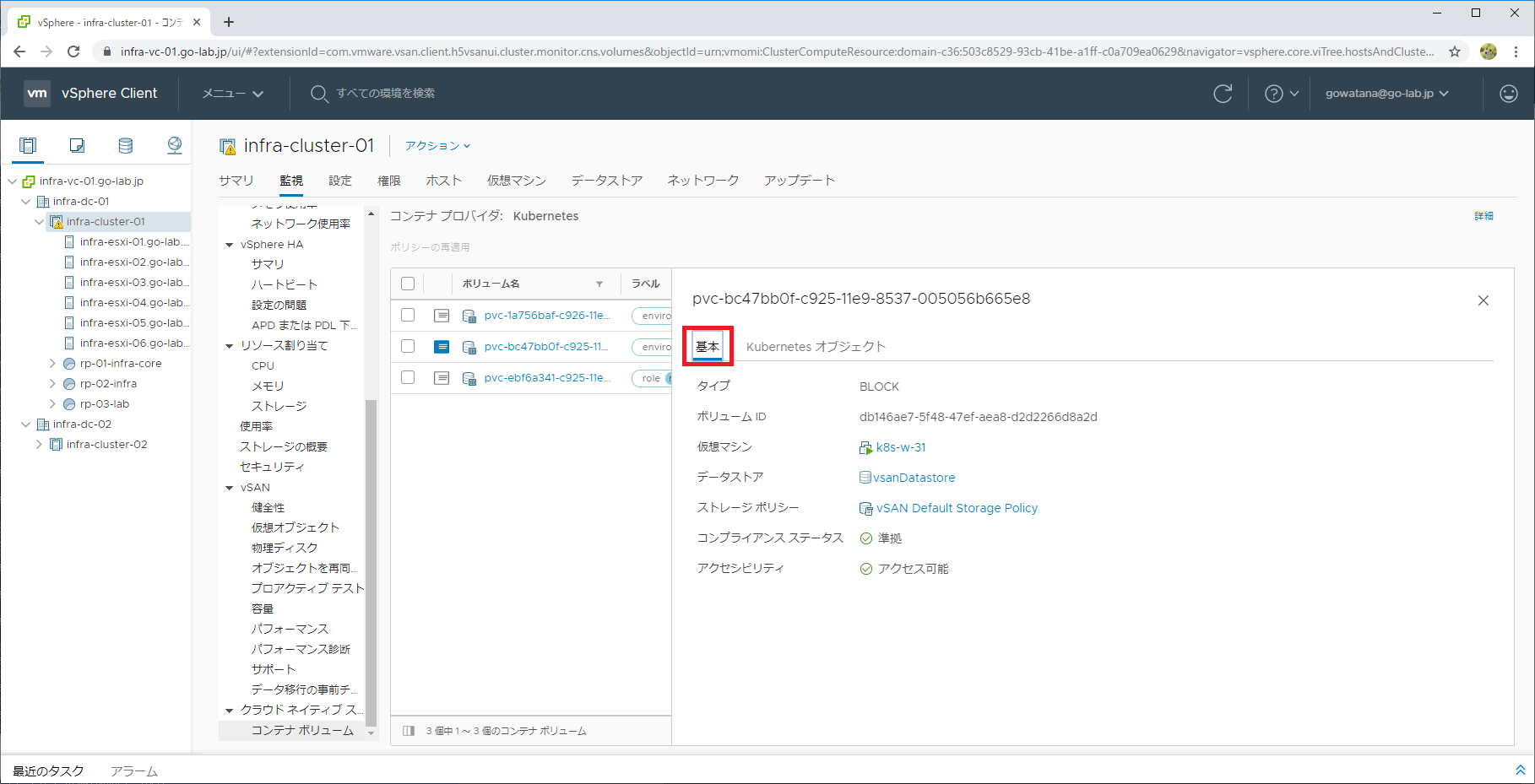Open the アクション dropdown
Screen dimensions: 1535x784
click(437, 146)
